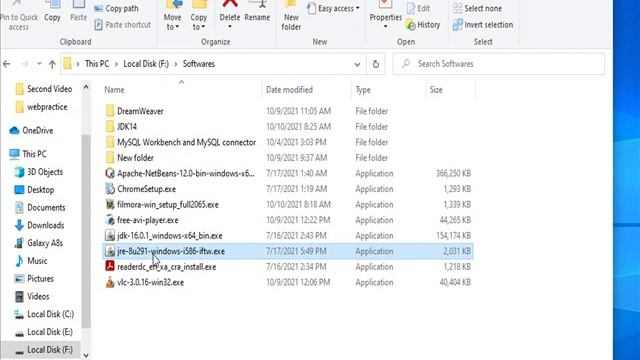Screen dimensions: 640x360
Task: Open OneDrive in navigation pane
Action: click(x=32, y=131)
